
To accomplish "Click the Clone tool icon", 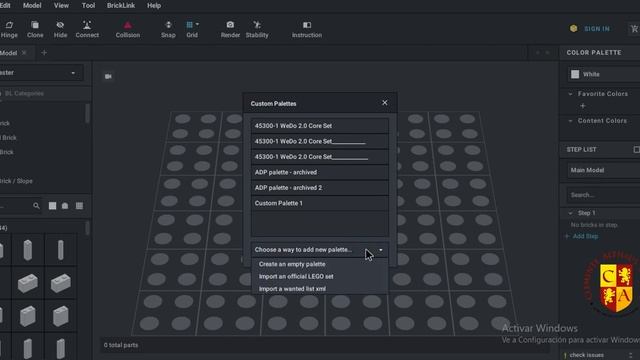I will (35, 25).
